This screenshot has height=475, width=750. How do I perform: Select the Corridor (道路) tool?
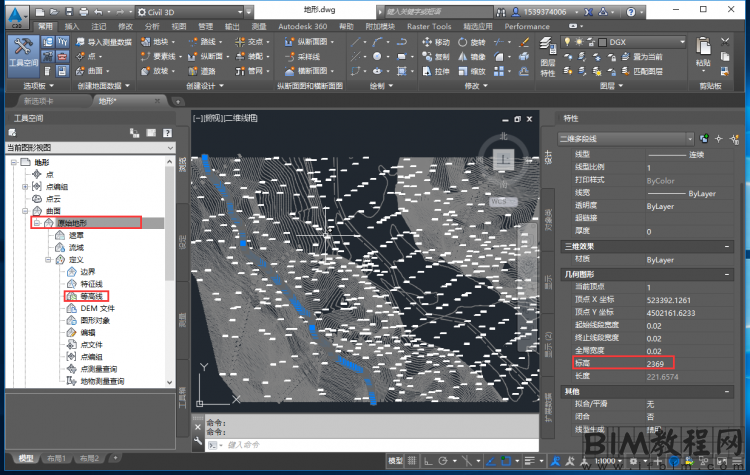[202, 71]
